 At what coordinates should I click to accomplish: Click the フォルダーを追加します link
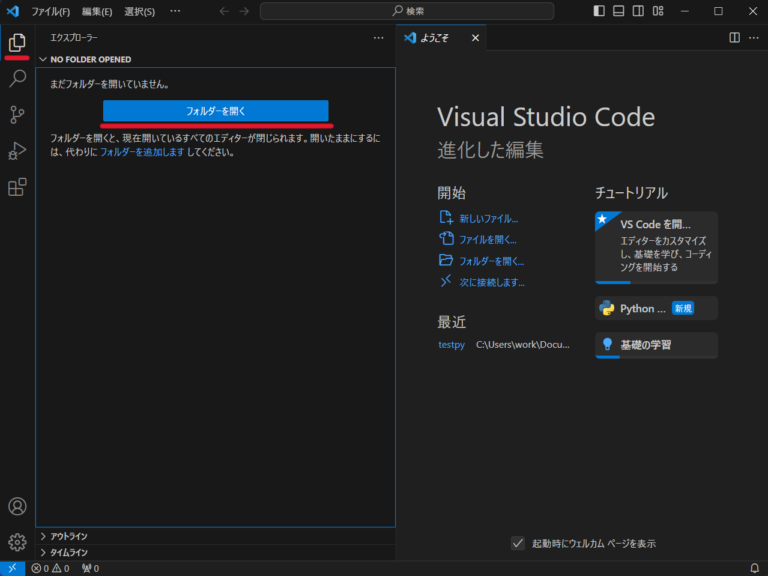[142, 152]
